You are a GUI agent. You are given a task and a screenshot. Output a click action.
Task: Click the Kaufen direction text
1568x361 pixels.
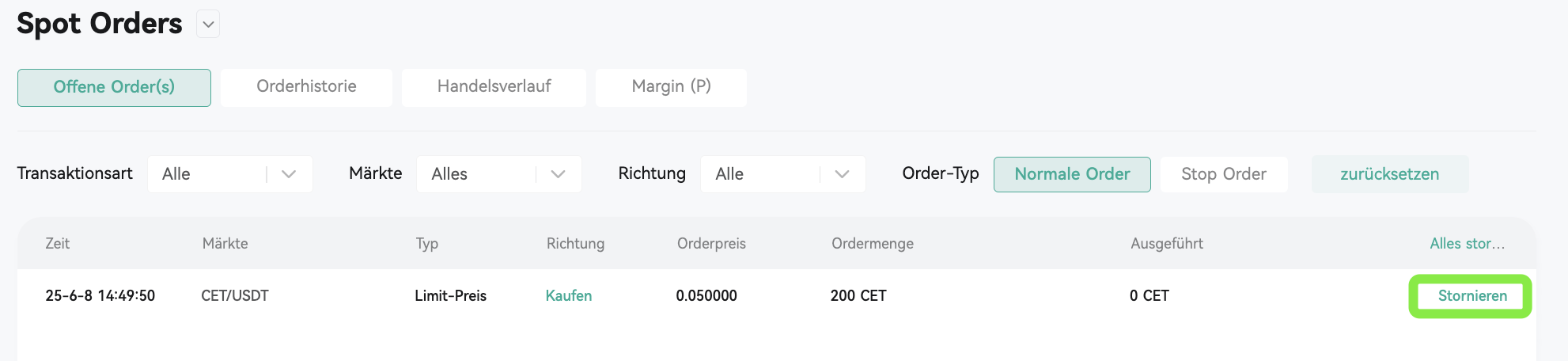pyautogui.click(x=569, y=296)
